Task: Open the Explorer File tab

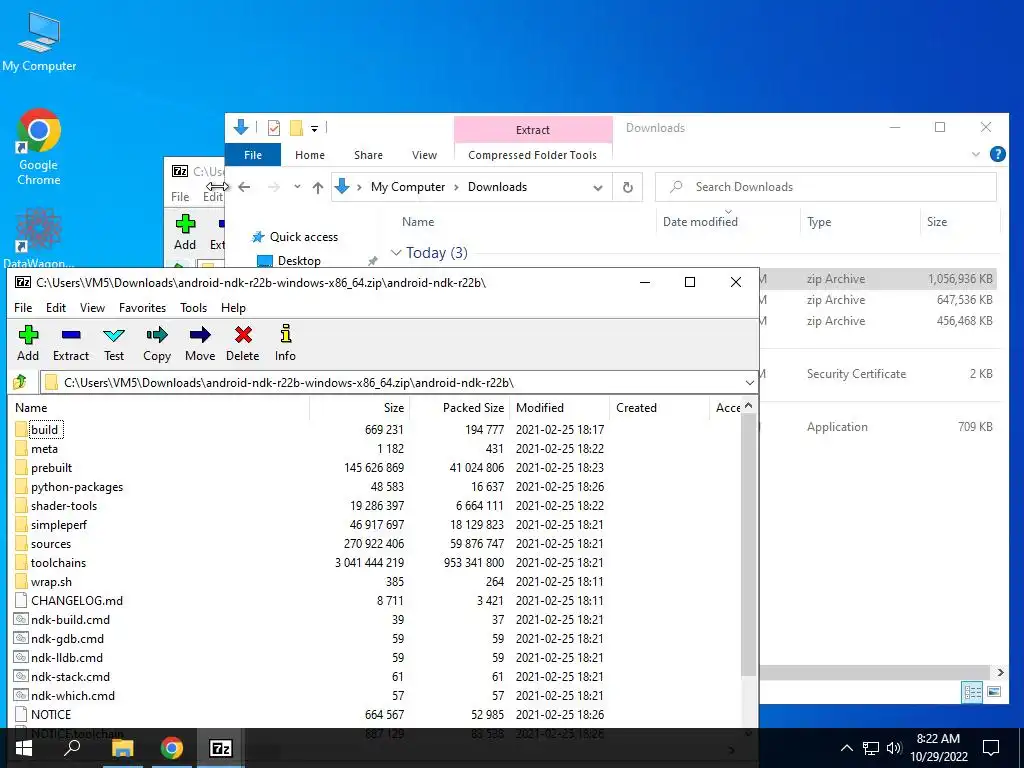Action: click(253, 155)
